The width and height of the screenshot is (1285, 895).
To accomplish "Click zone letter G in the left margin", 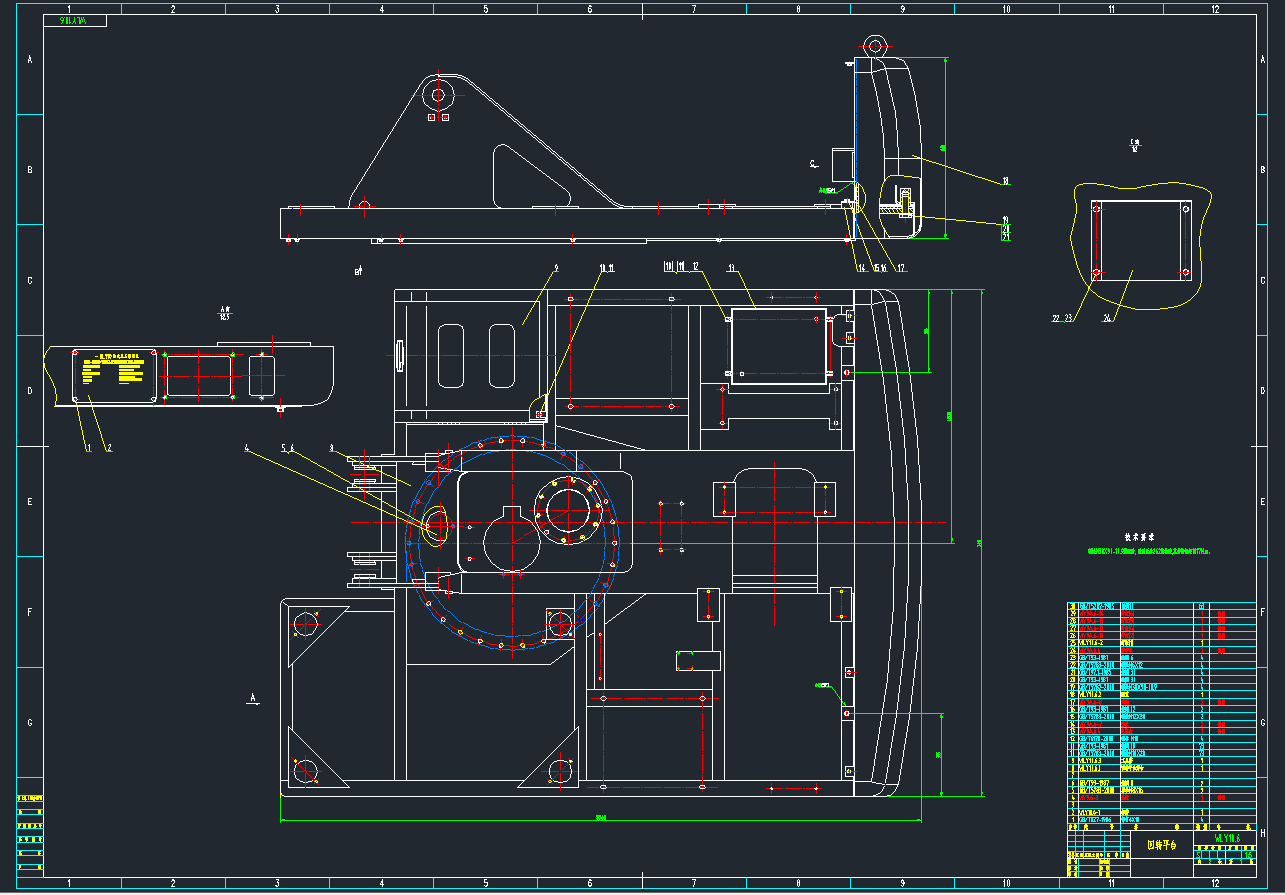I will point(30,723).
